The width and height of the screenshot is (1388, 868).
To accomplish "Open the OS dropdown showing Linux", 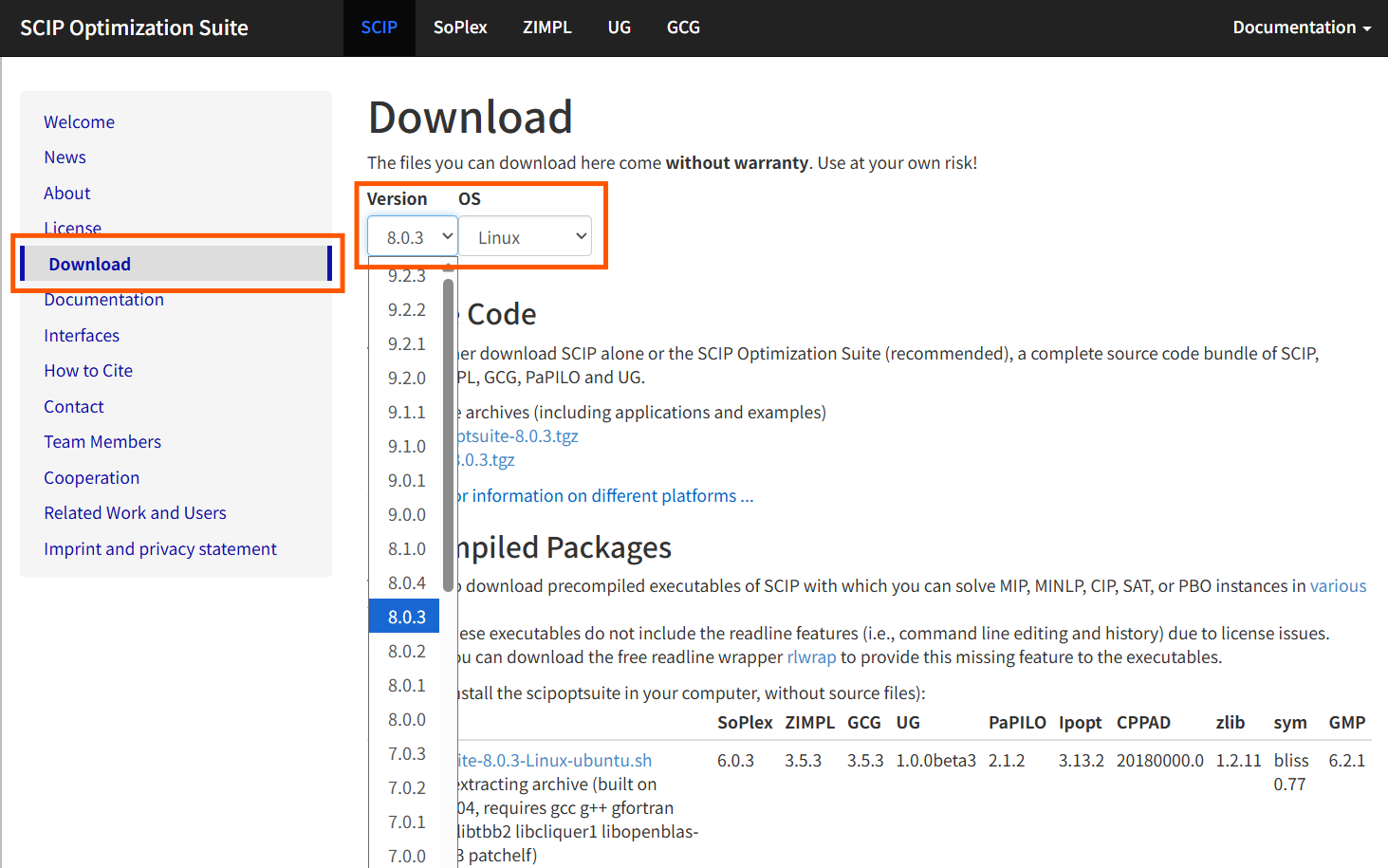I will (526, 237).
